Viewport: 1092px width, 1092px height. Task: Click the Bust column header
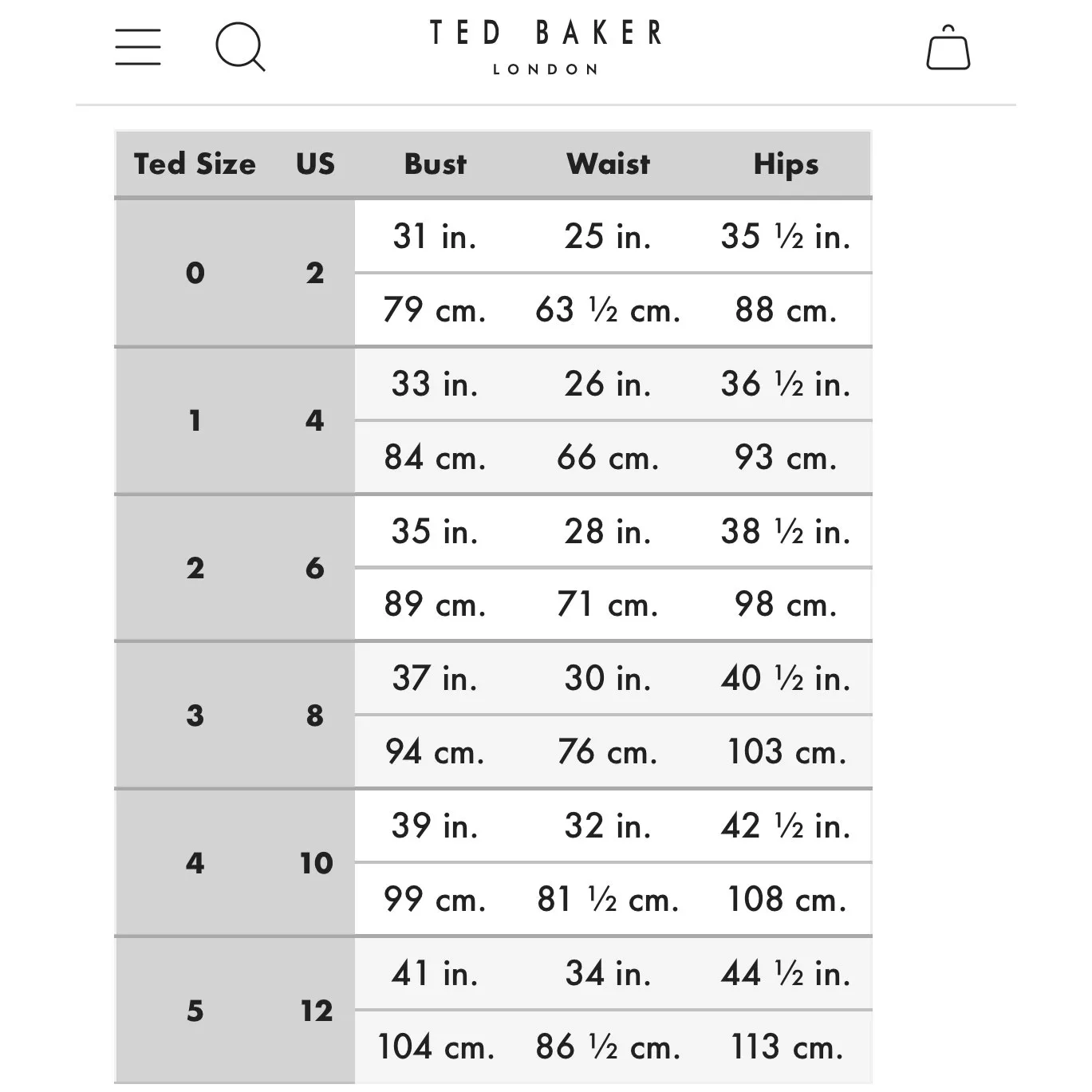[x=435, y=164]
